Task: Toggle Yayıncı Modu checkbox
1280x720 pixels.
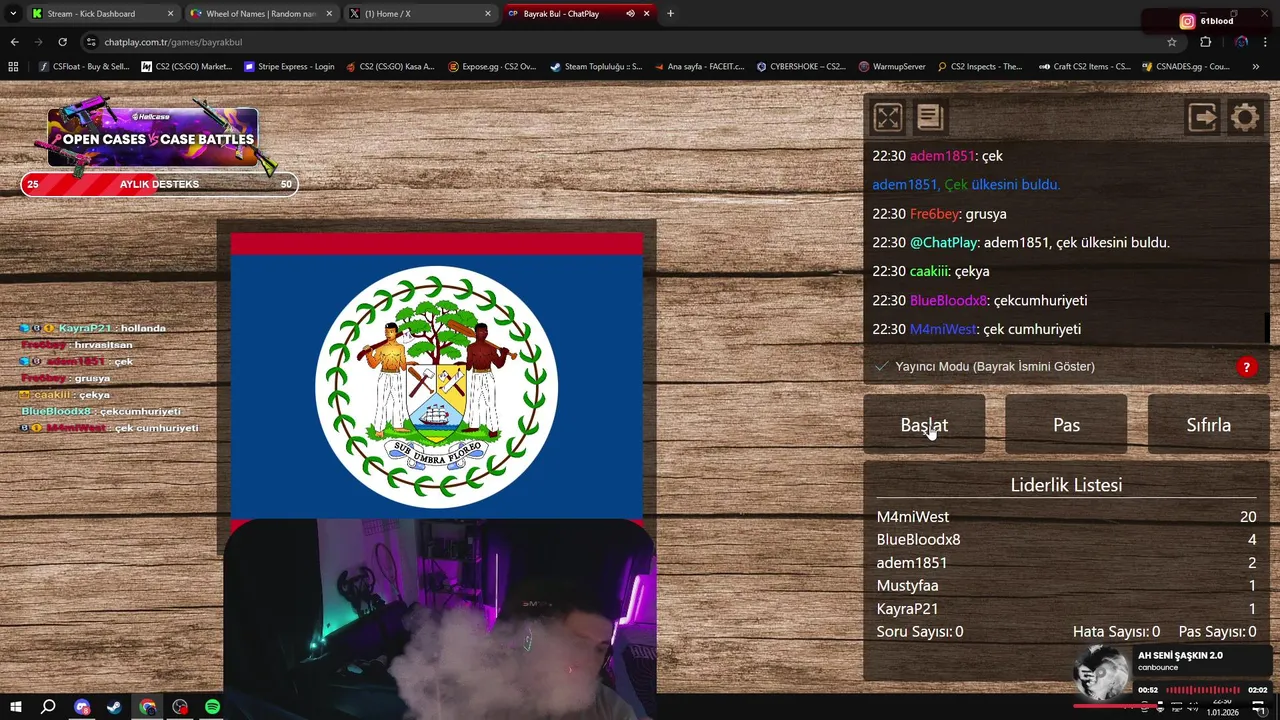Action: coord(881,366)
